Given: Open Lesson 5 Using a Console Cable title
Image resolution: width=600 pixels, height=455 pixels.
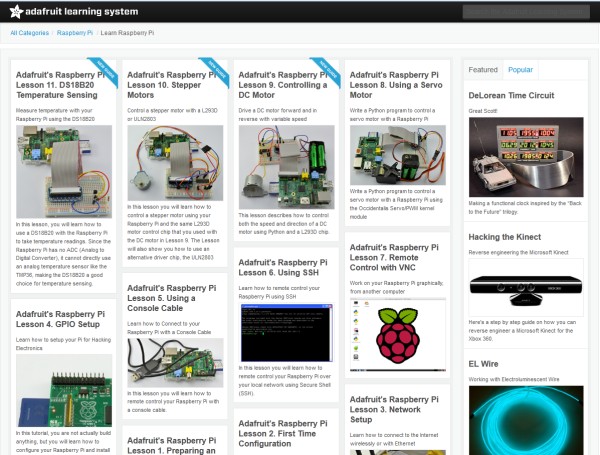Looking at the screenshot, I should [x=172, y=298].
